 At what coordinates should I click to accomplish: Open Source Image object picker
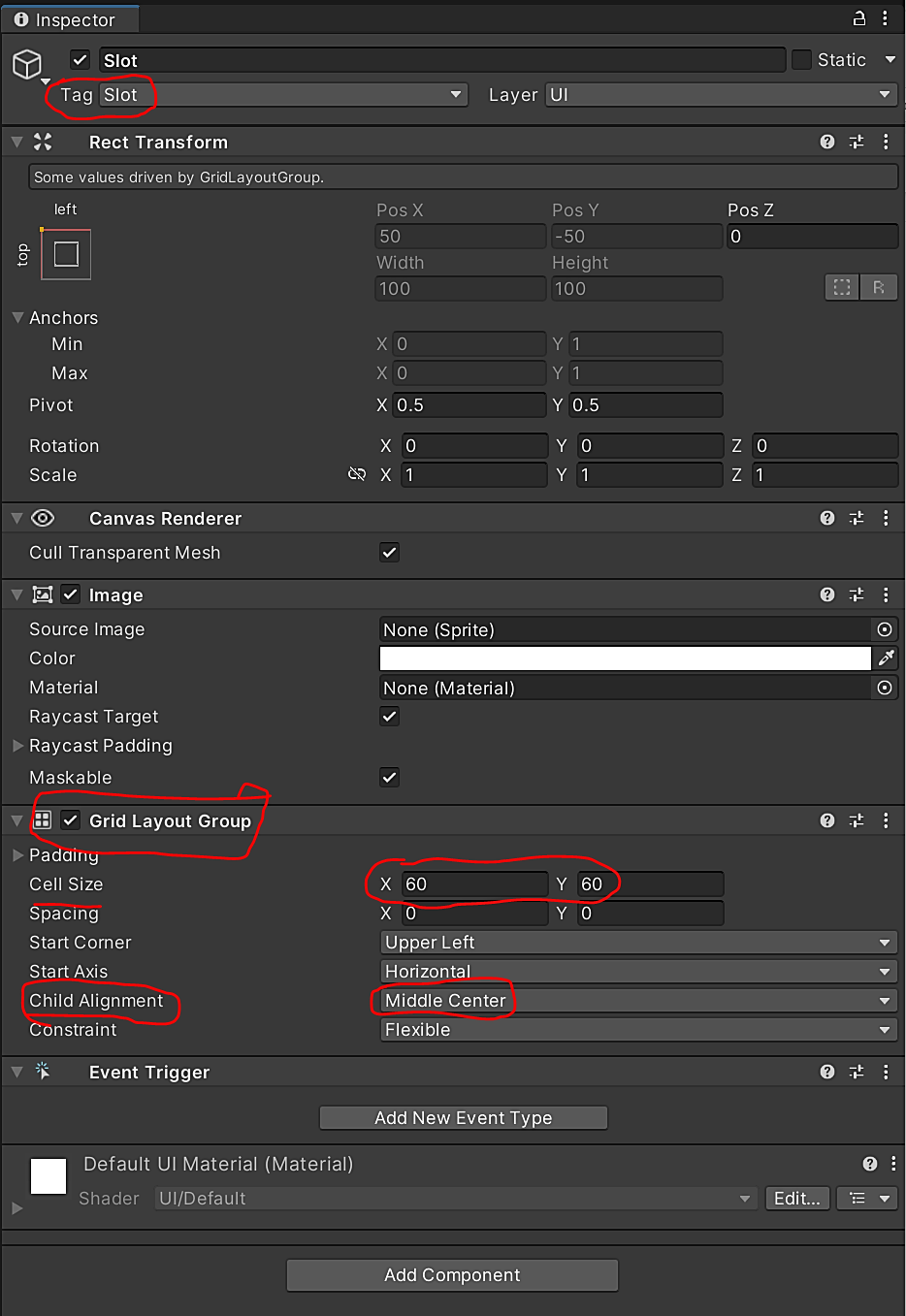pyautogui.click(x=884, y=629)
